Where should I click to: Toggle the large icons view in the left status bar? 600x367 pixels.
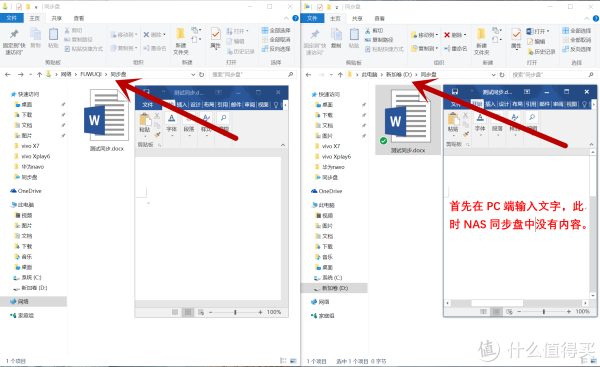pyautogui.click(x=293, y=360)
